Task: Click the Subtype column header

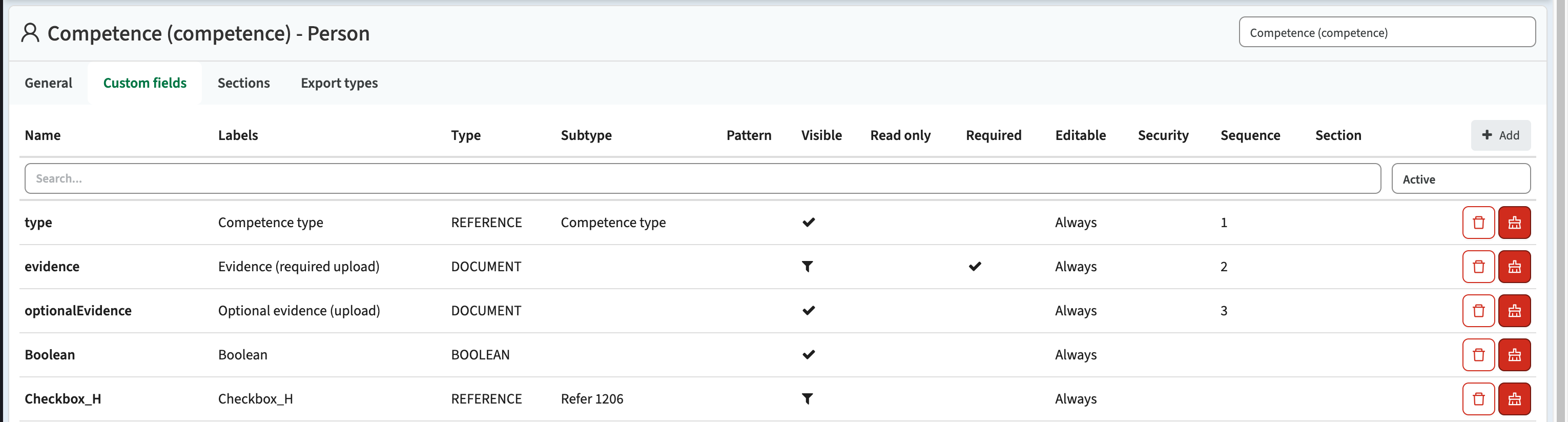Action: (587, 135)
